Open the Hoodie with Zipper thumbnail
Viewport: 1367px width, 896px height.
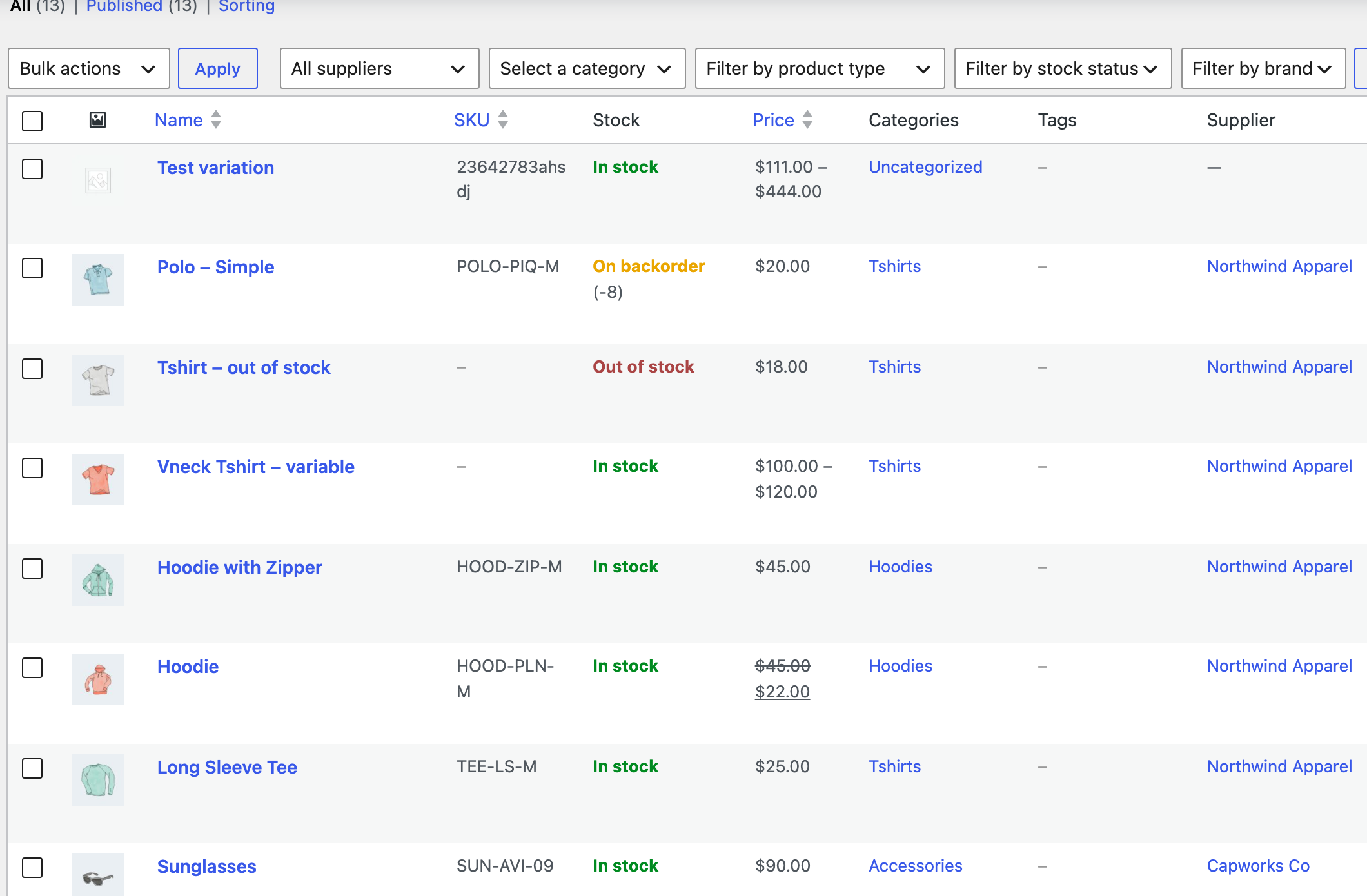98,580
